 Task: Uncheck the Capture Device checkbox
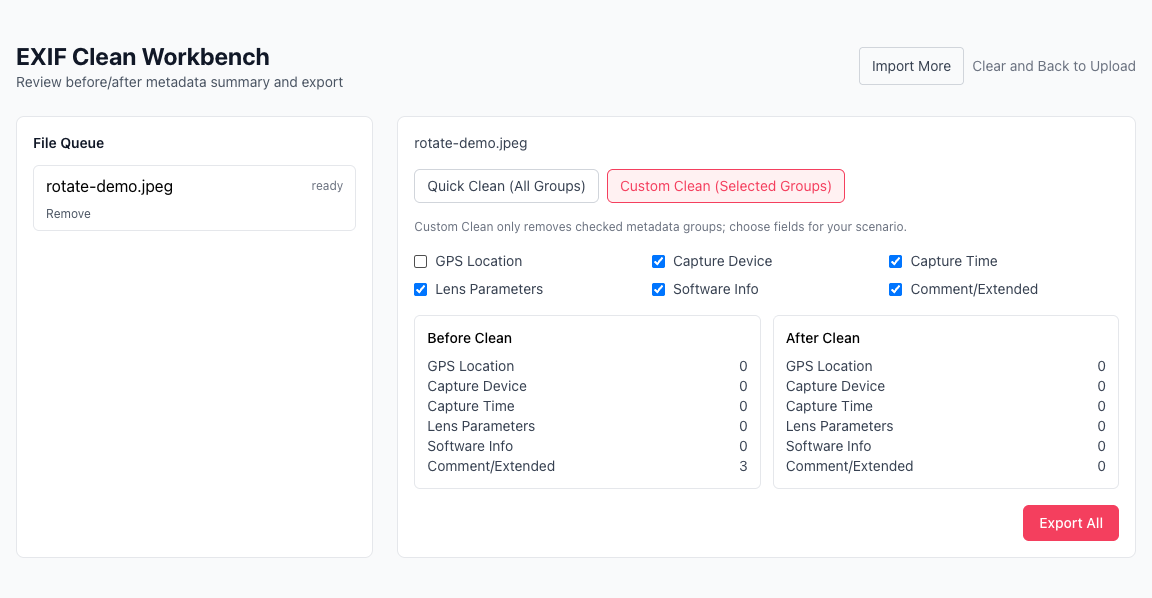click(659, 262)
